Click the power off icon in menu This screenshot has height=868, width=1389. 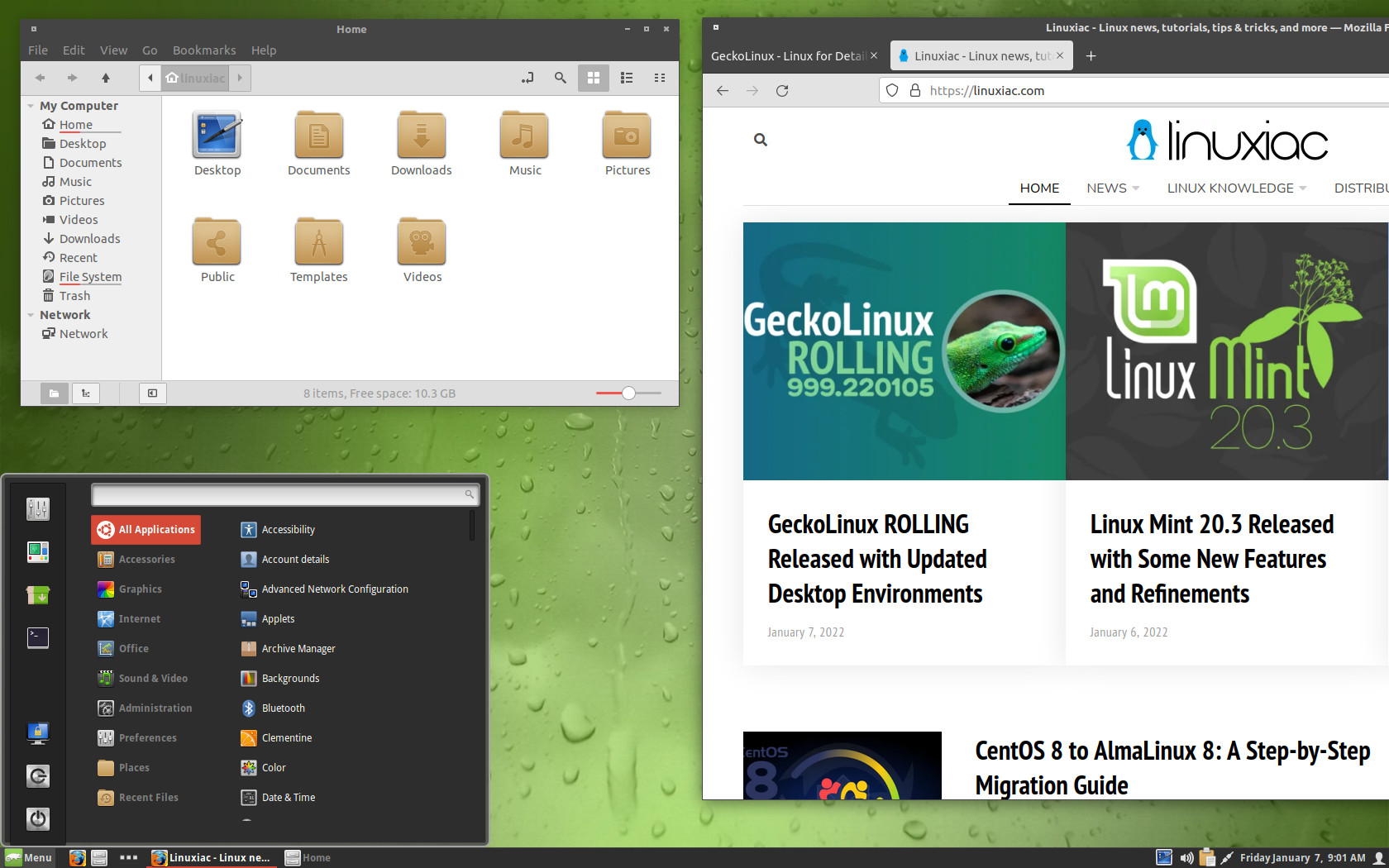(x=38, y=818)
